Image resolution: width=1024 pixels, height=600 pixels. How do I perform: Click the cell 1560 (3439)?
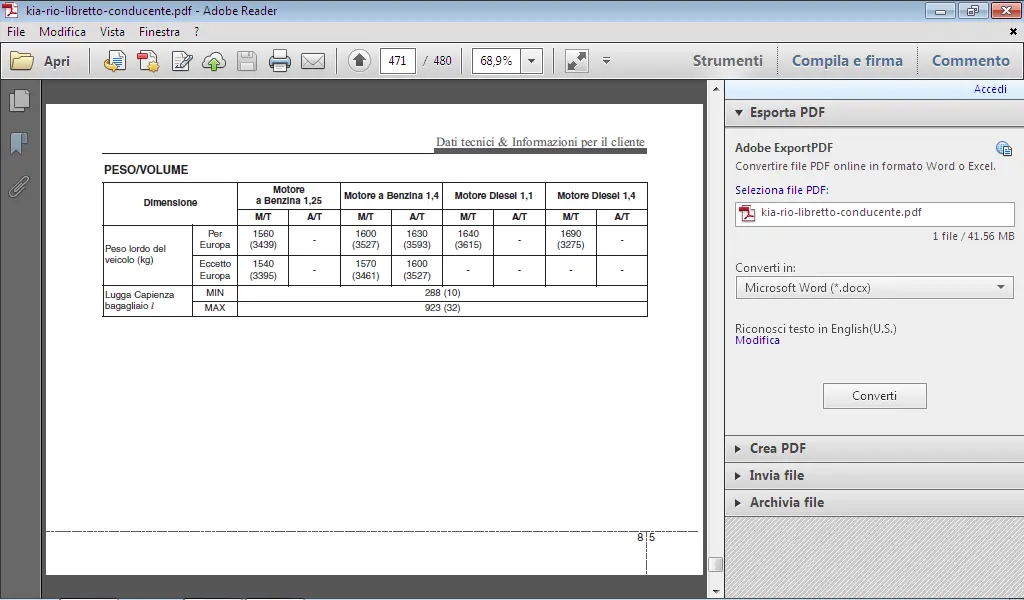263,239
